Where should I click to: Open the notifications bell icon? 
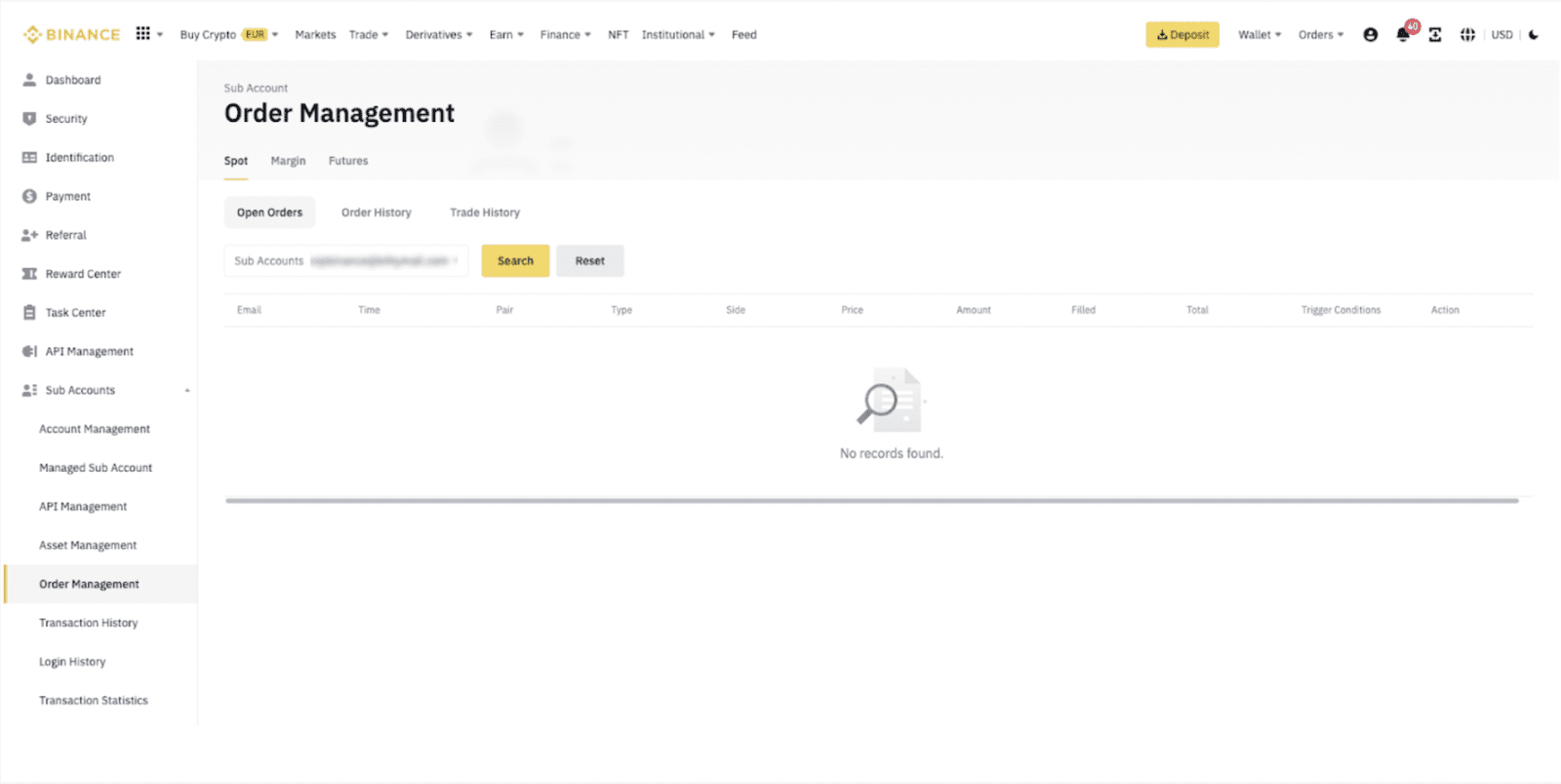(x=1403, y=35)
